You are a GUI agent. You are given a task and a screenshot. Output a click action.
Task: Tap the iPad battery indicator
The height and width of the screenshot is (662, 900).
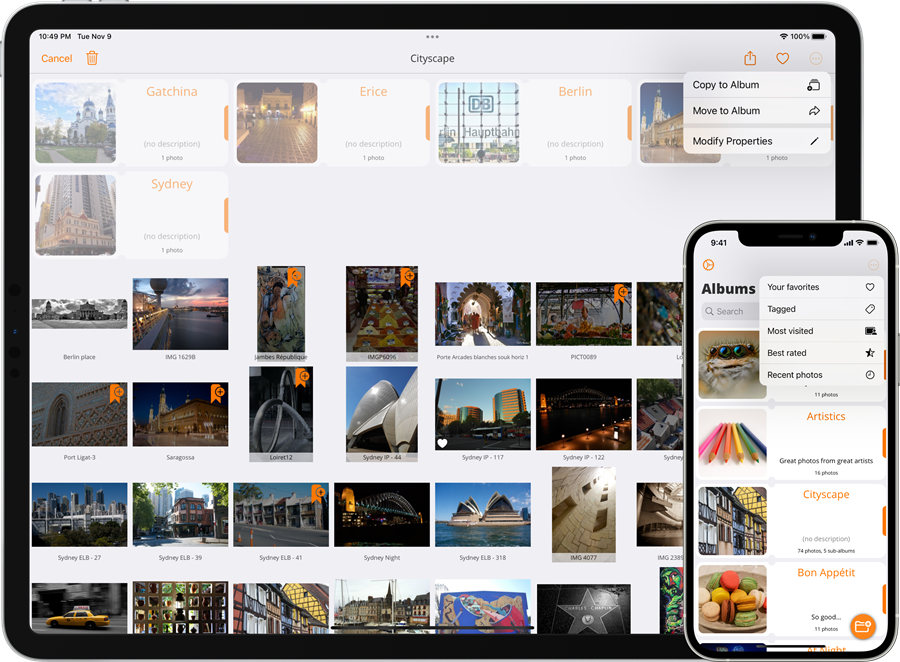tap(819, 36)
